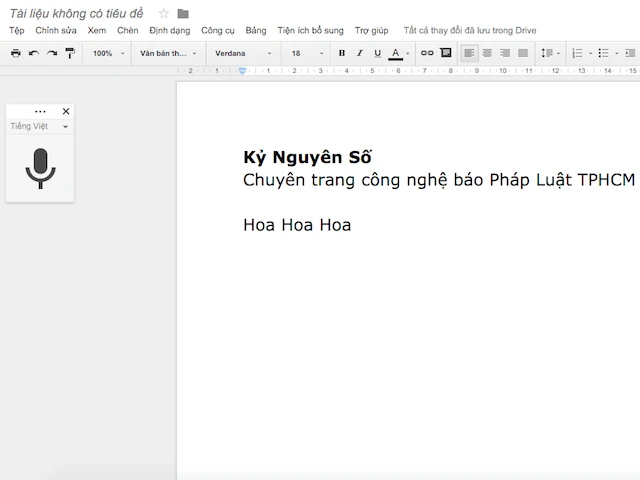Move document using the folder icon
This screenshot has height=480, width=640.
183,13
